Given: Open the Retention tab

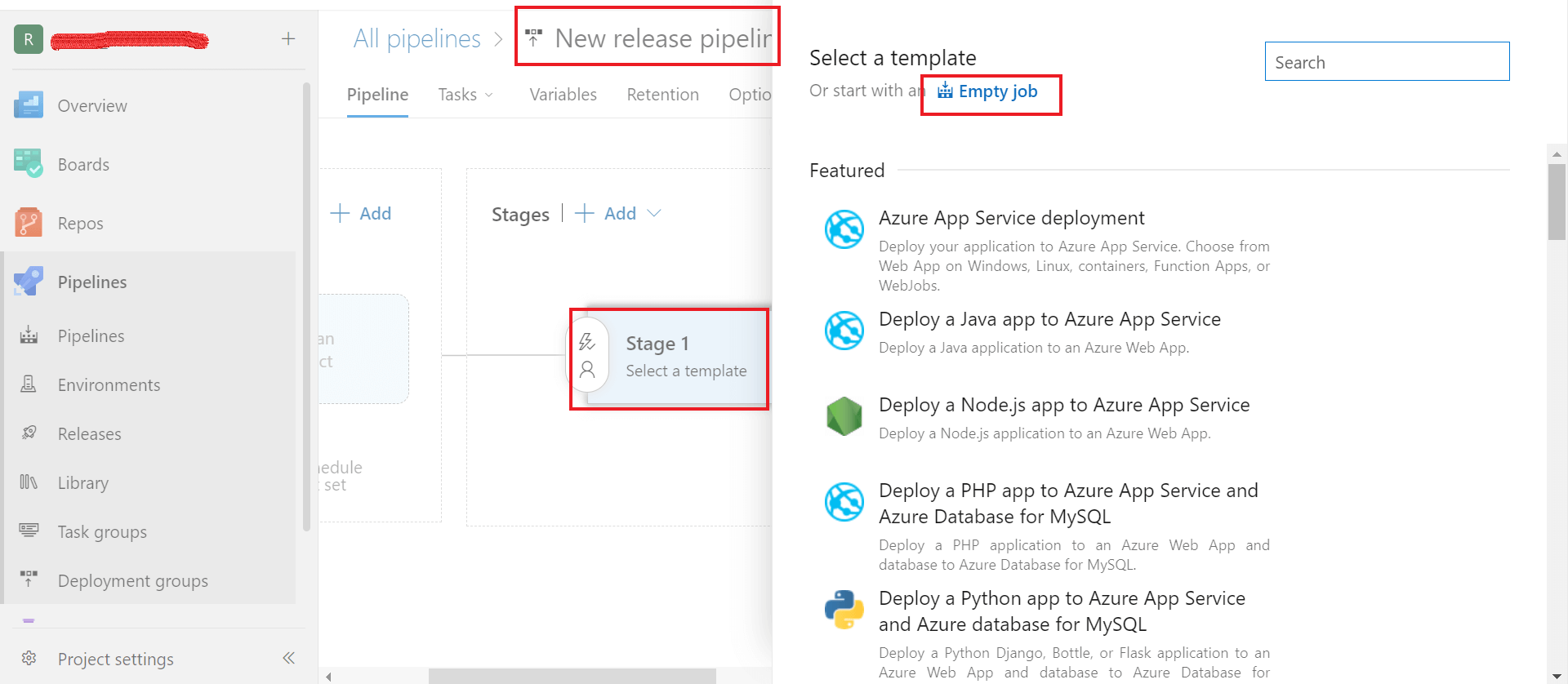Looking at the screenshot, I should click(x=662, y=95).
